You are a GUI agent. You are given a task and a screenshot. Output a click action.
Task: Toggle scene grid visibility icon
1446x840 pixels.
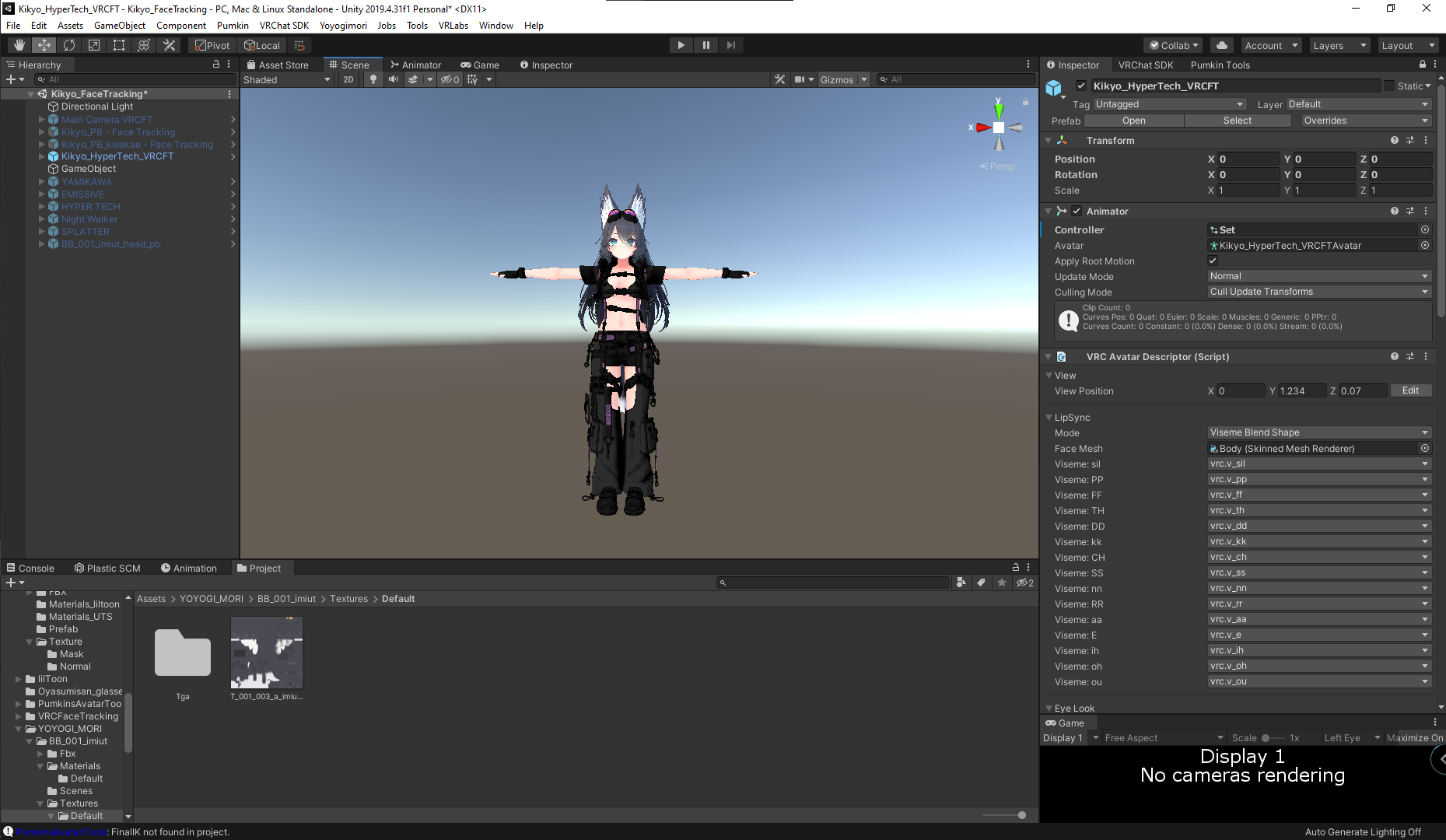tap(472, 79)
